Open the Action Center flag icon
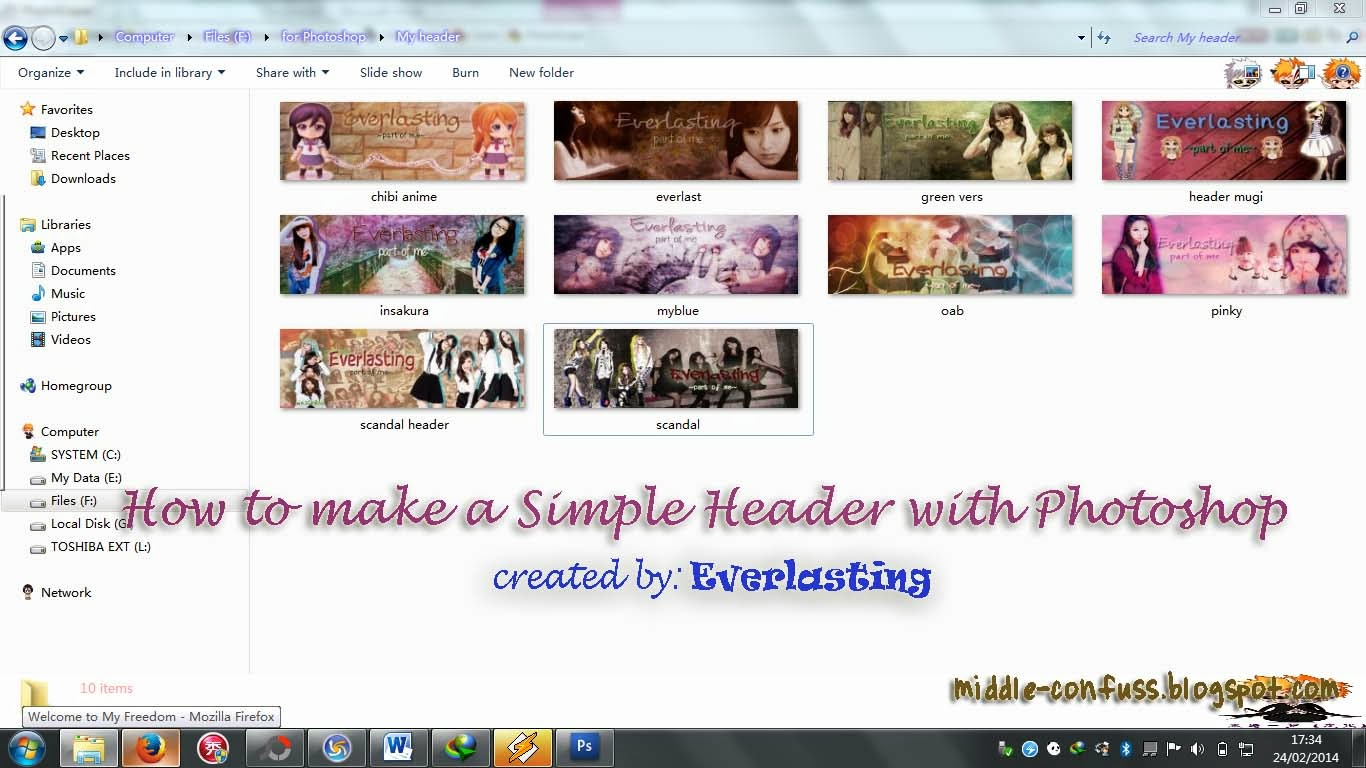The image size is (1366, 768). (x=1173, y=748)
